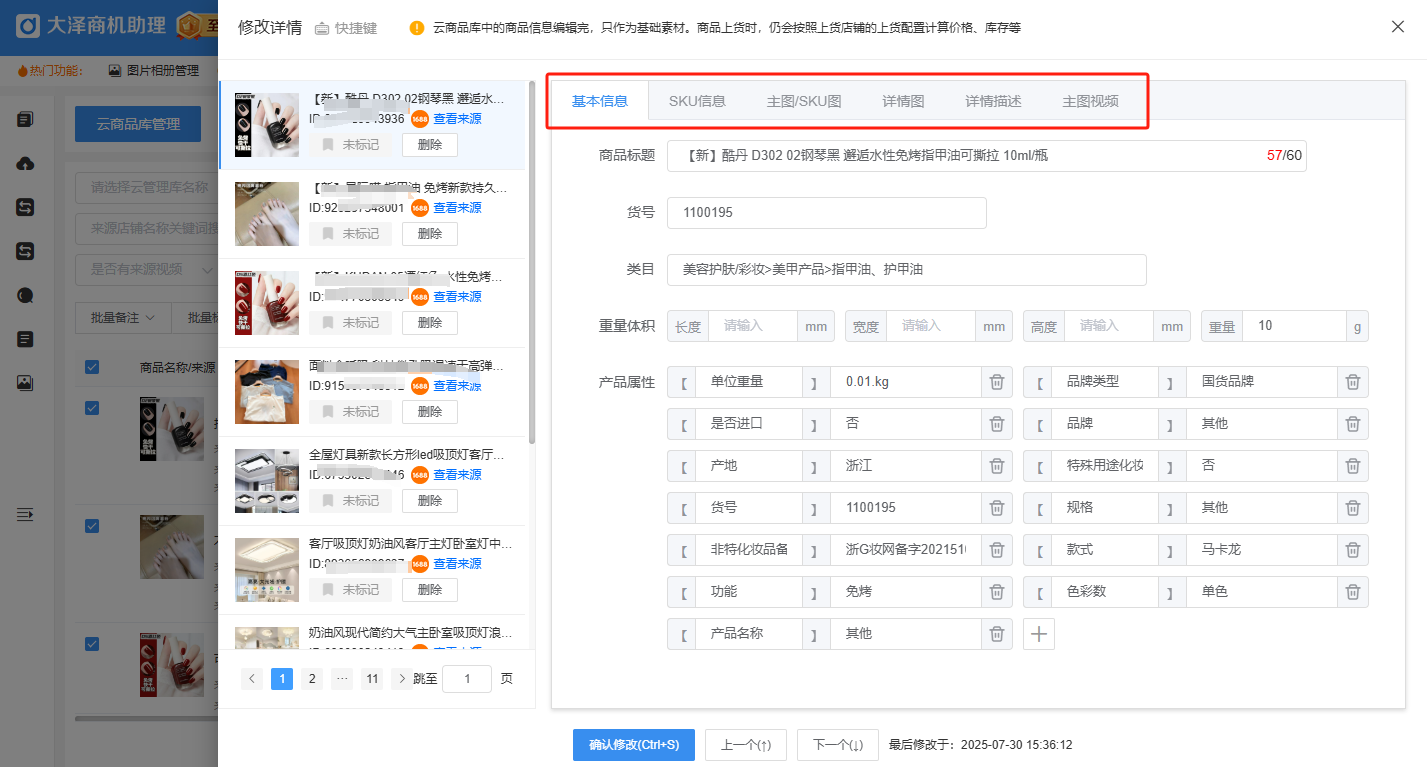Screen dimensions: 1427x767
Task: Click the horizontal scrollbar in the background table
Action: (145, 718)
